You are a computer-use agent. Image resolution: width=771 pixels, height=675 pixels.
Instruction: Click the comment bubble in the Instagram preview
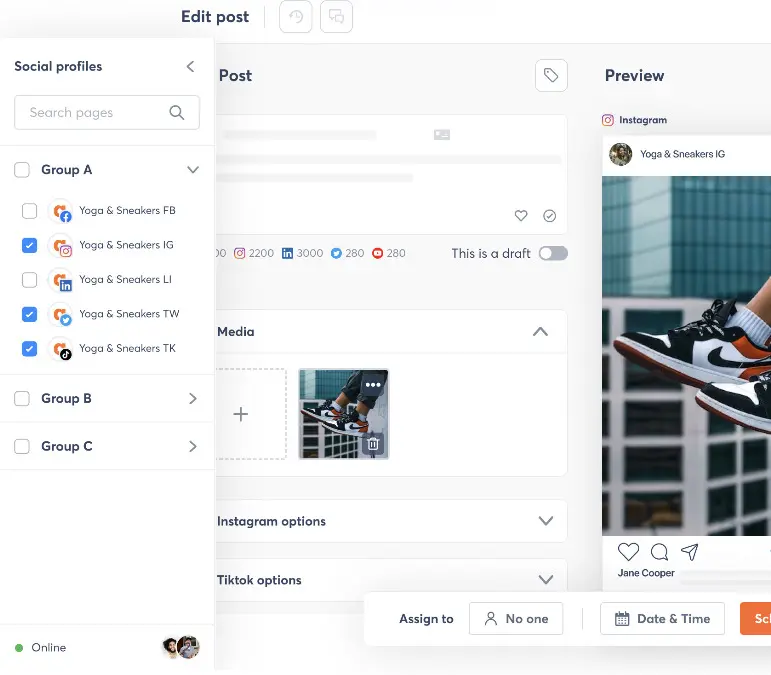(x=659, y=552)
